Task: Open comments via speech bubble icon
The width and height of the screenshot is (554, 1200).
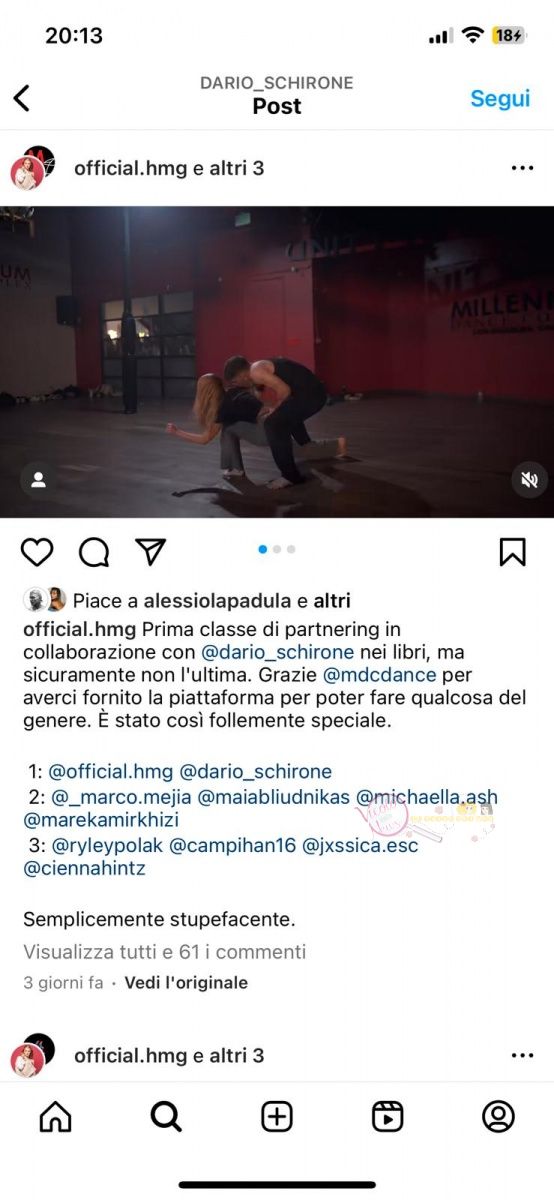Action: click(x=94, y=552)
